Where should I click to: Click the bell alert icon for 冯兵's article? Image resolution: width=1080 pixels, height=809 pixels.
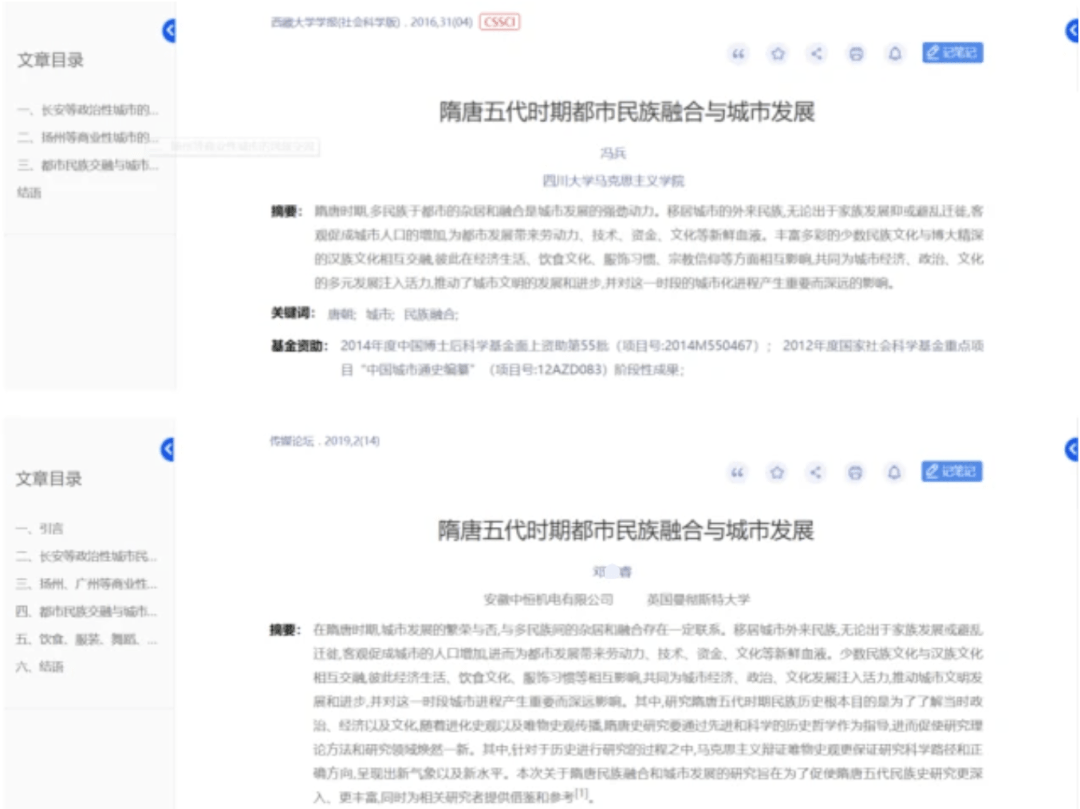point(895,54)
